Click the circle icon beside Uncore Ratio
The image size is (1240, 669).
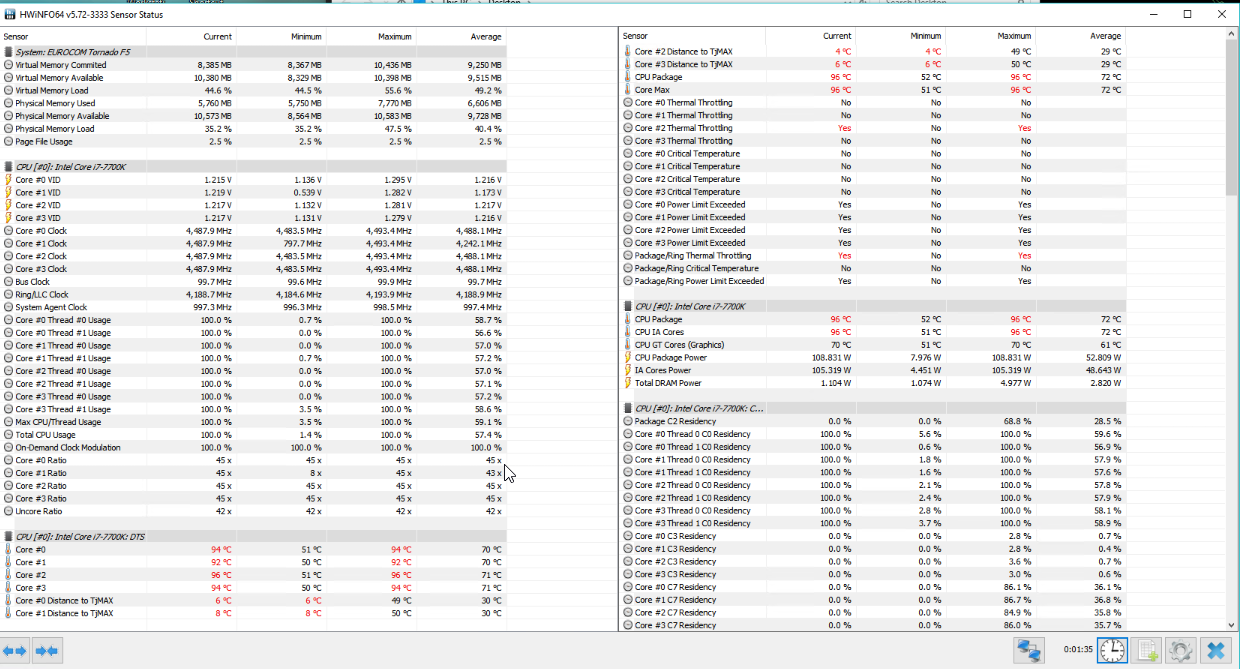(x=8, y=511)
